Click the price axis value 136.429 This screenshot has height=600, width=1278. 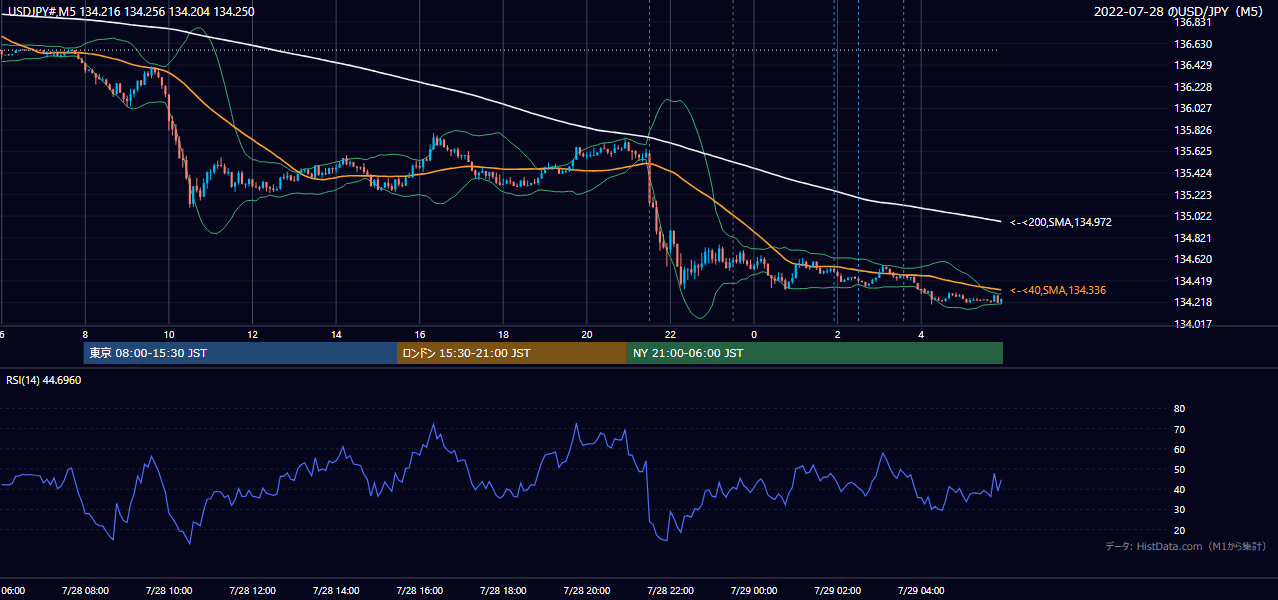(1193, 65)
